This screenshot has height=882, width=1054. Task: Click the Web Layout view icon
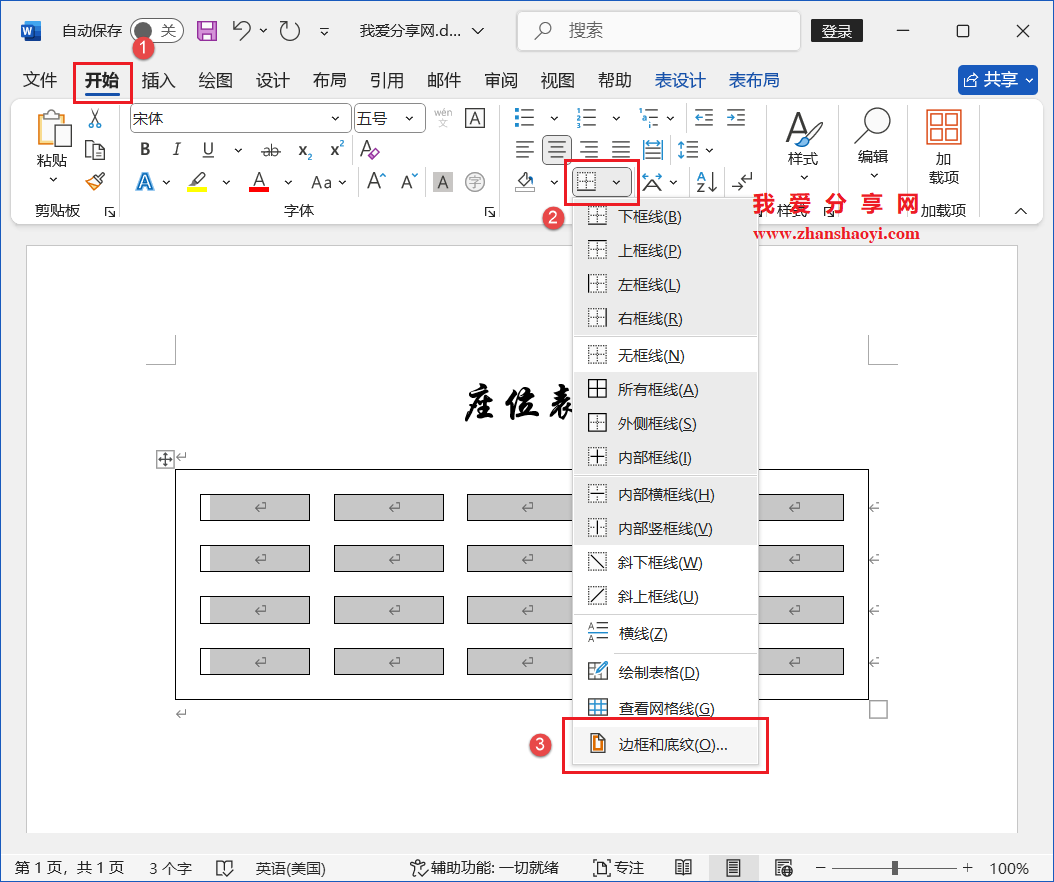click(783, 867)
